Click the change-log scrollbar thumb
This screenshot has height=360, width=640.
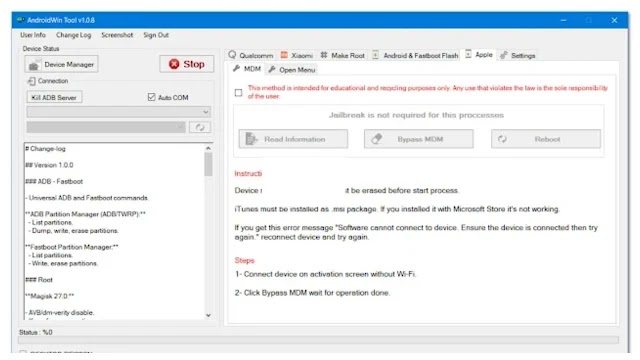point(209,164)
